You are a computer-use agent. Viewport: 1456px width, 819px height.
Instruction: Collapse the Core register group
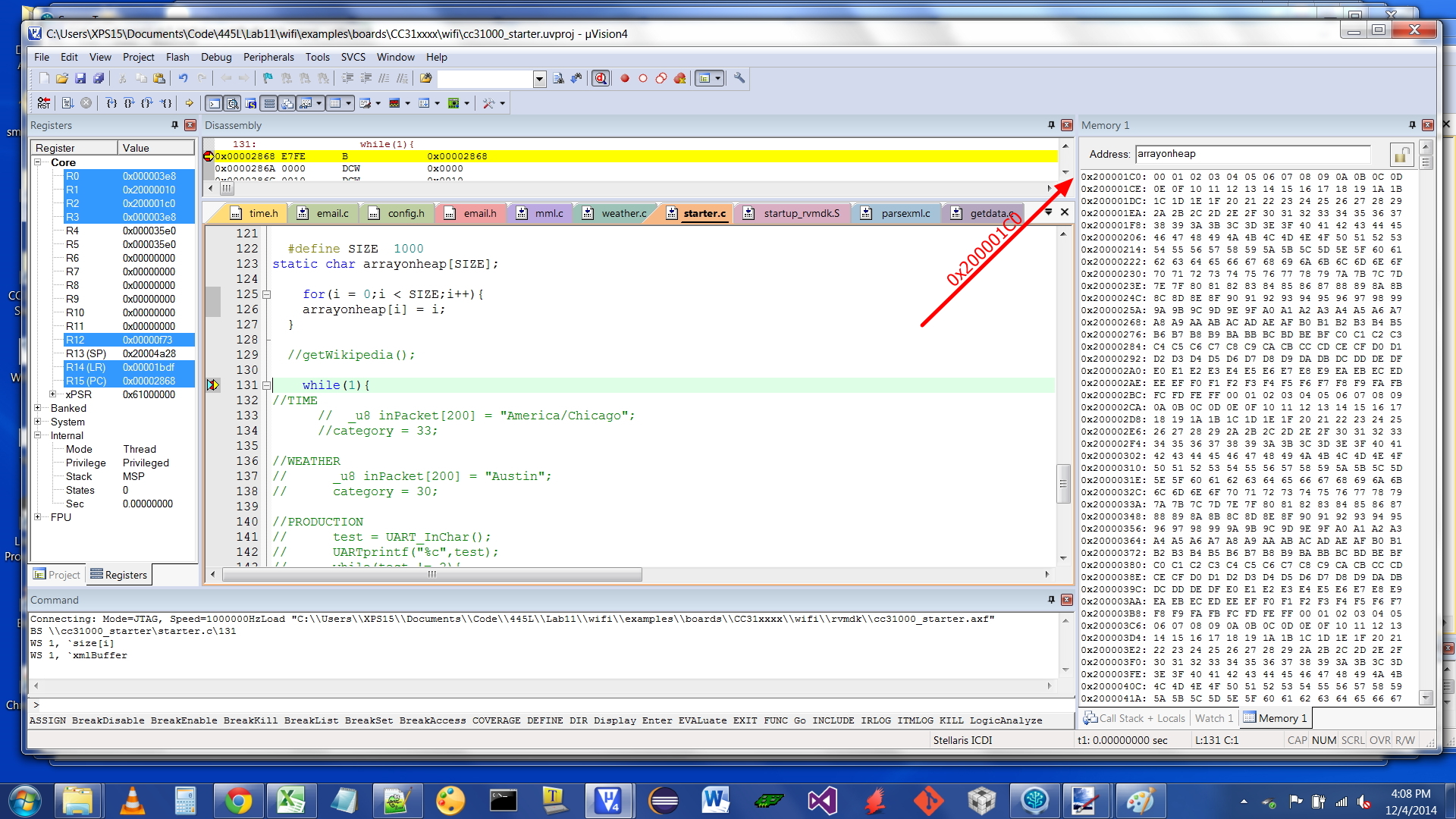coord(37,162)
